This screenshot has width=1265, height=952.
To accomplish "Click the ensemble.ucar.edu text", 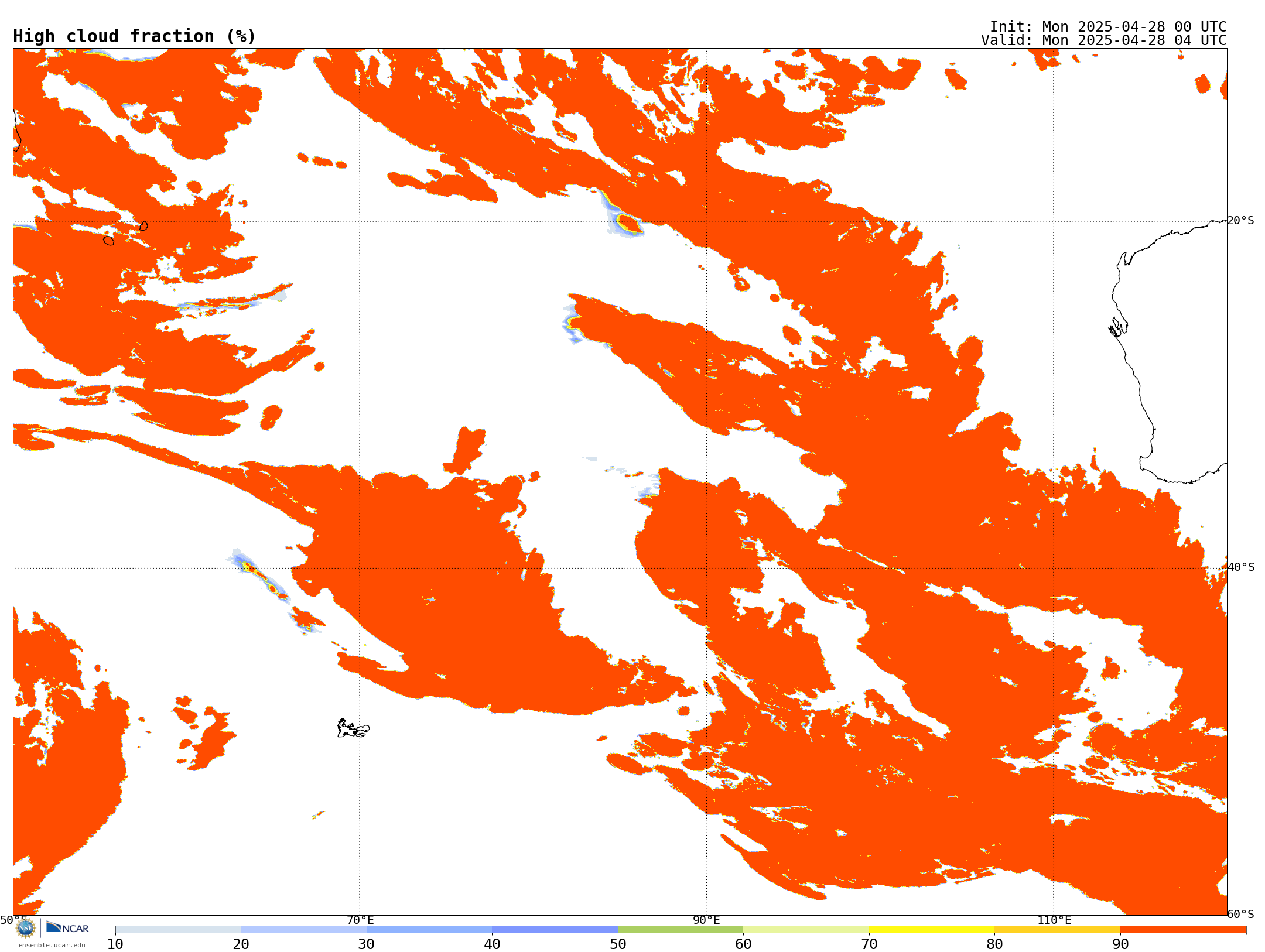I will 52,945.
